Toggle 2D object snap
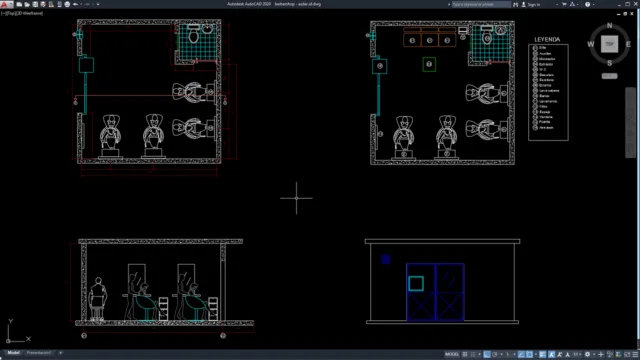Screen dimensions: 640x360 coord(529,355)
